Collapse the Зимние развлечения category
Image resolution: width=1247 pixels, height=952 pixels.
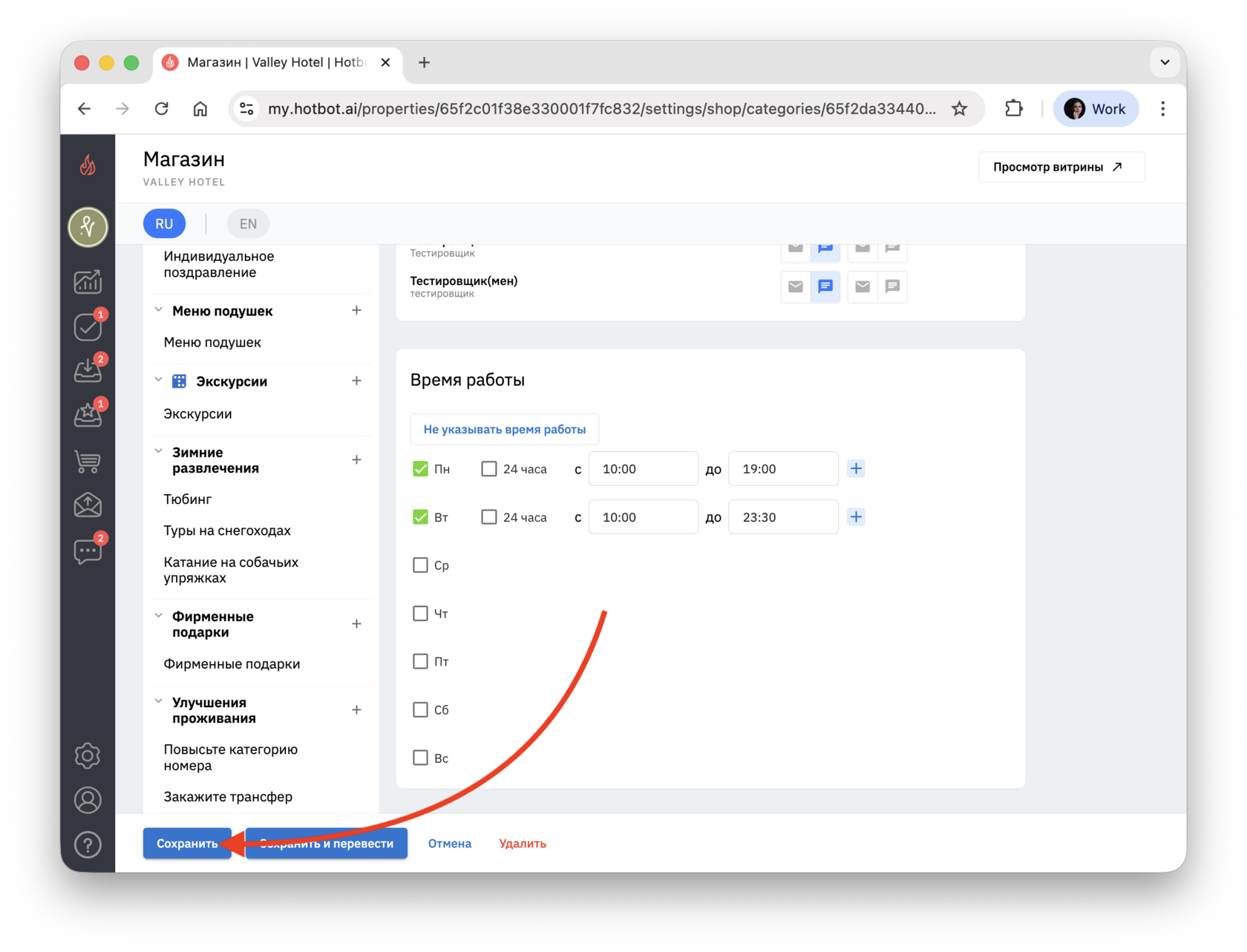158,451
